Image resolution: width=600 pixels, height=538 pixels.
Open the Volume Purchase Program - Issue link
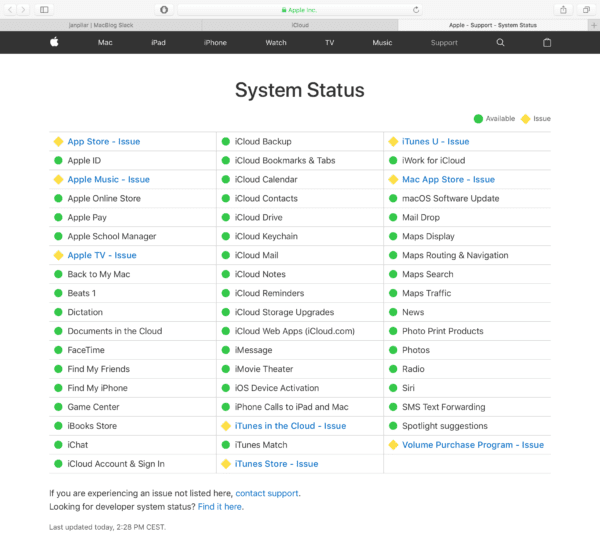[x=473, y=445]
